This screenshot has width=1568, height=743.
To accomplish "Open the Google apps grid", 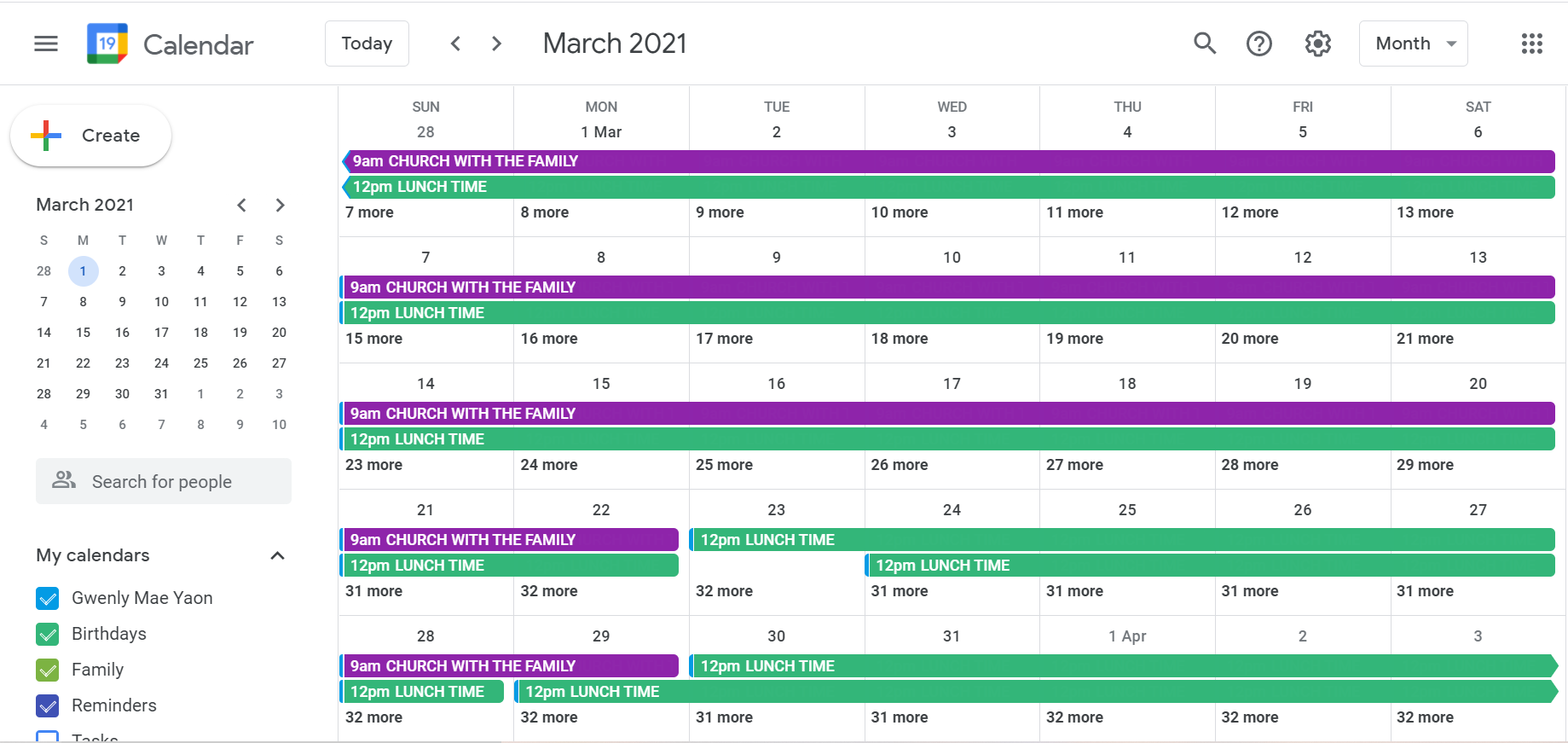I will click(x=1531, y=44).
